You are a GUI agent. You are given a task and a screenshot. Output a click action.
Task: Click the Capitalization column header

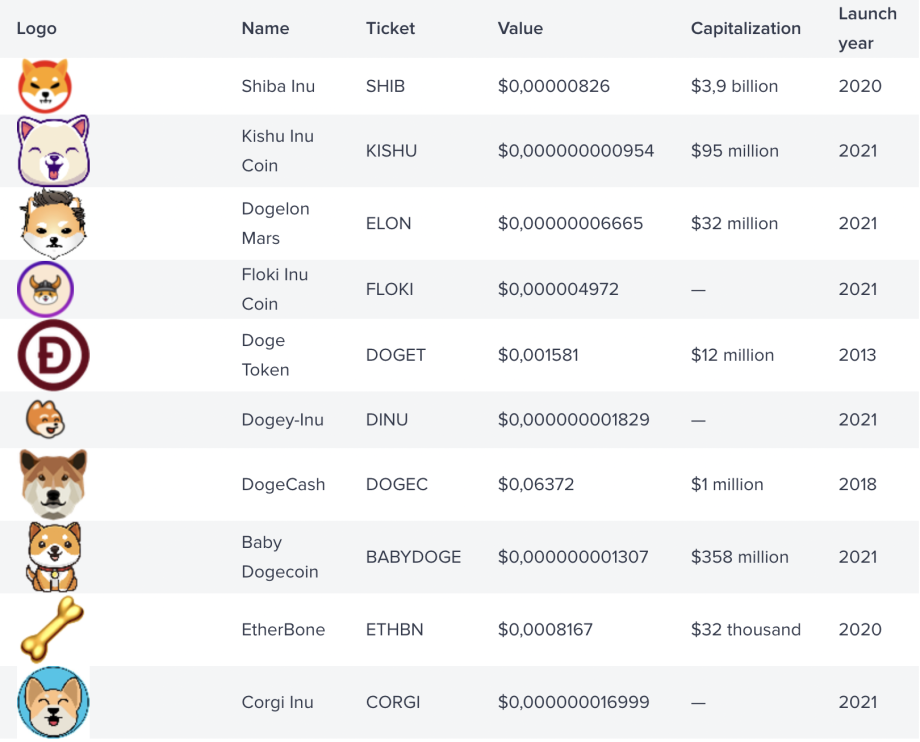[x=745, y=28]
